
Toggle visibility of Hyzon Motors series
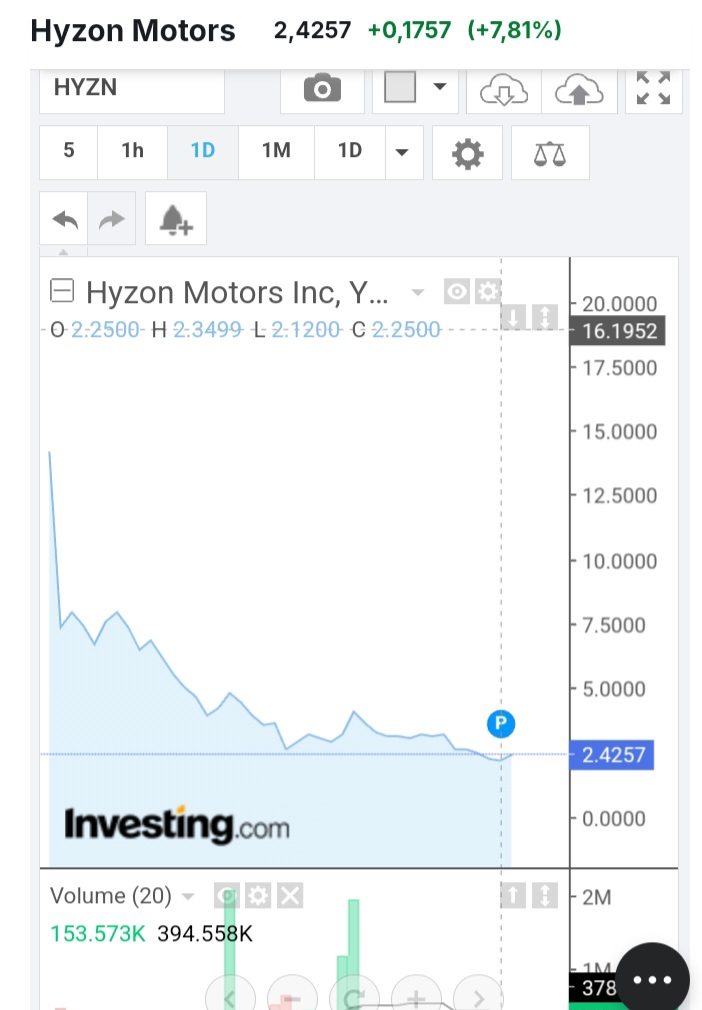coord(457,292)
